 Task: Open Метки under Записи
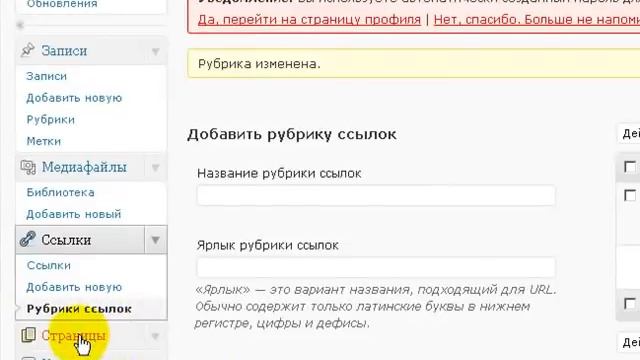(44, 141)
